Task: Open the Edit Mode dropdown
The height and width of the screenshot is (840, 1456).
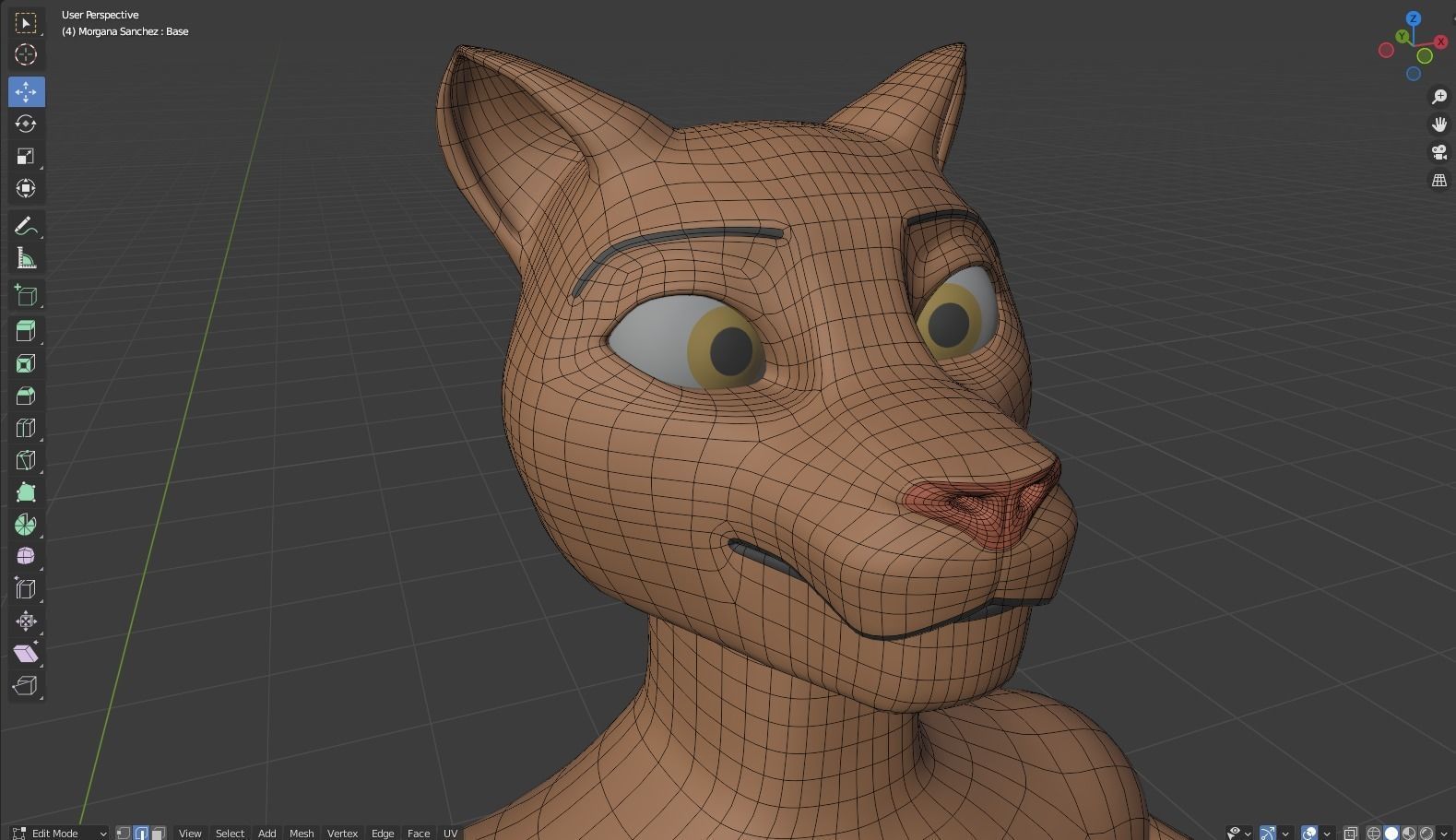Action: pyautogui.click(x=60, y=833)
